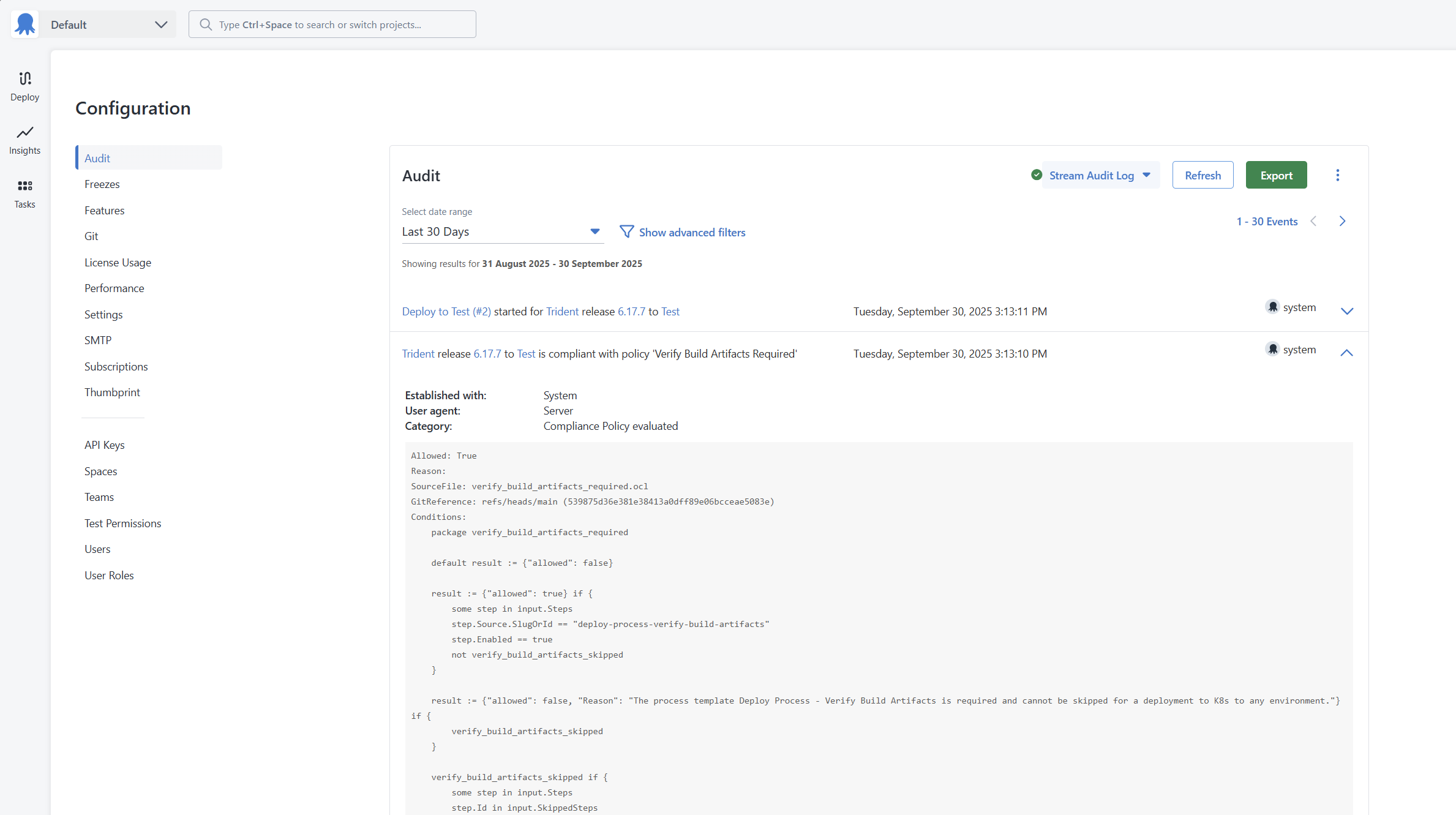Open the overflow menu next to Export
This screenshot has height=815, width=1456.
pyautogui.click(x=1338, y=175)
